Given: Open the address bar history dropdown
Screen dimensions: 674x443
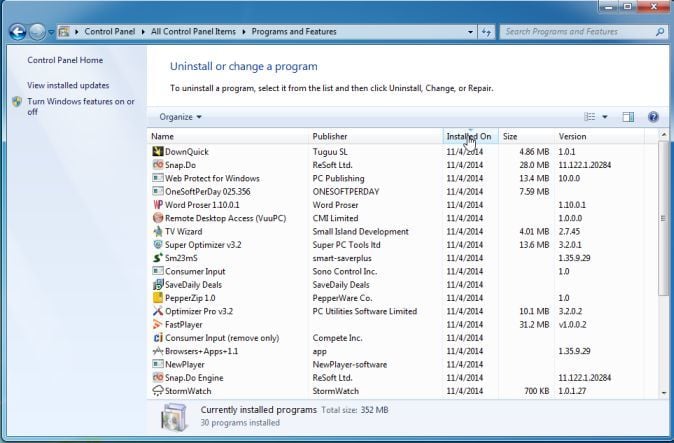Looking at the screenshot, I should [470, 32].
